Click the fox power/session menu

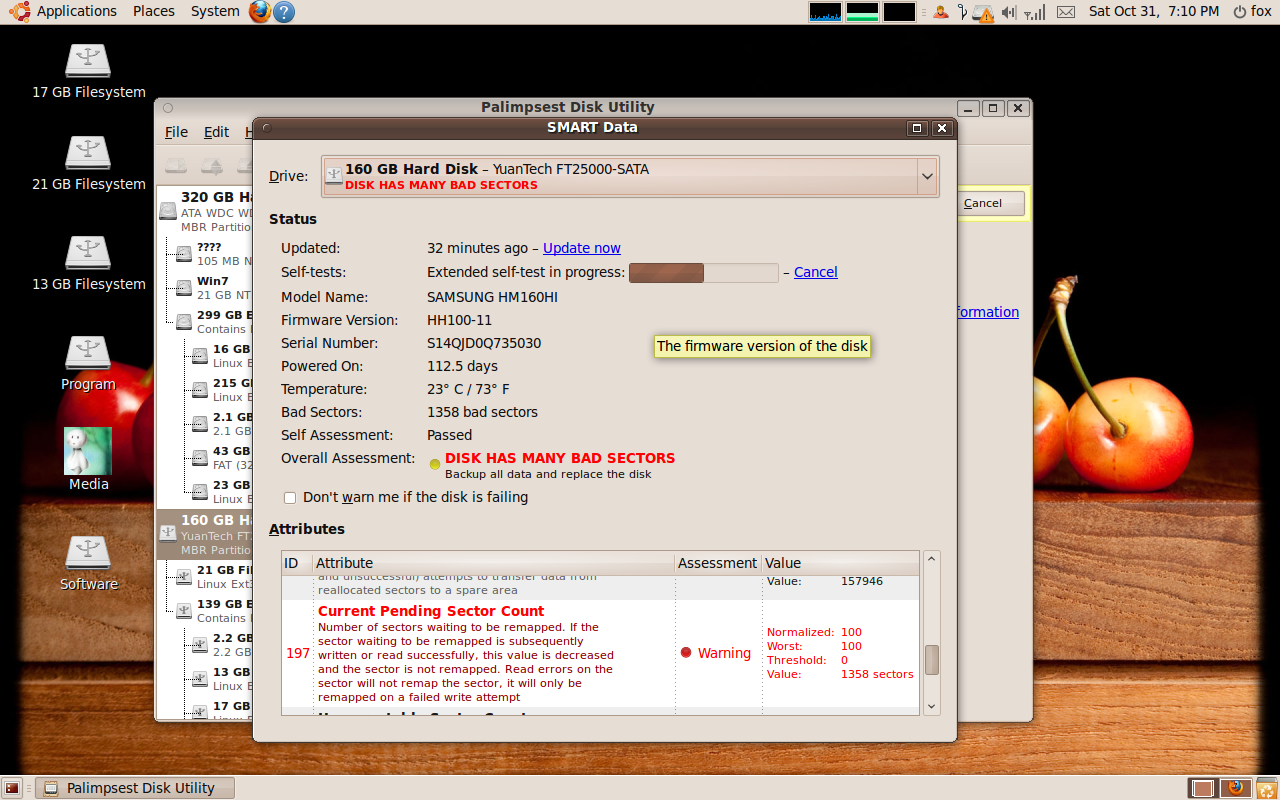pyautogui.click(x=1253, y=12)
